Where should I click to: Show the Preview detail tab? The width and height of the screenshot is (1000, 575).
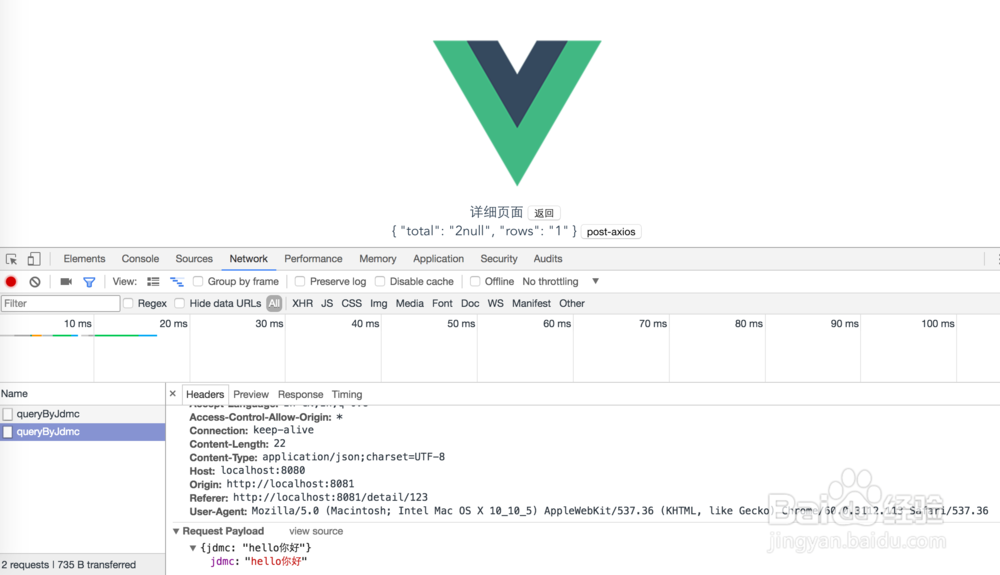[x=251, y=395]
